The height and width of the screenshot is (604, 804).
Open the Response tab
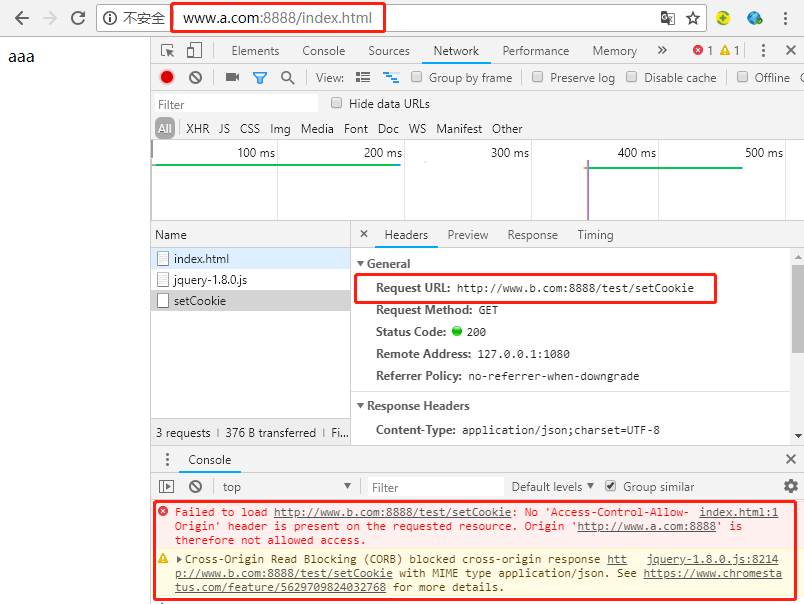point(532,235)
